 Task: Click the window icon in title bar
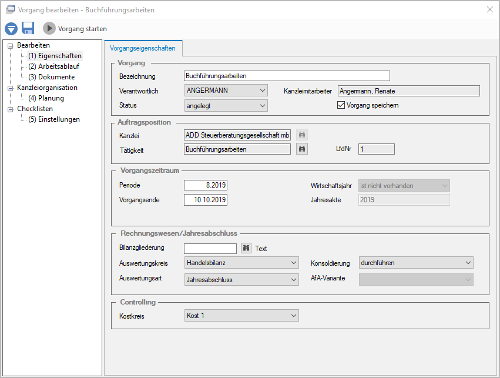[x=10, y=9]
